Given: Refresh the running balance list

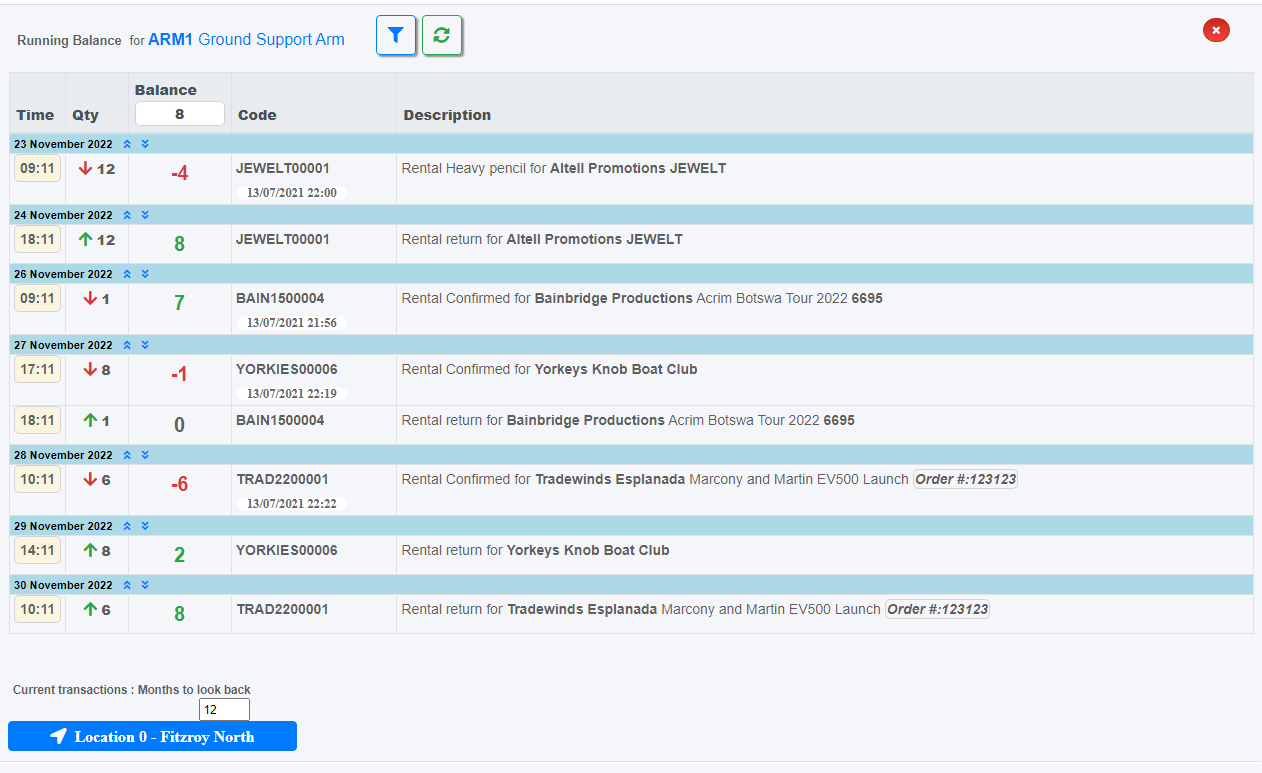Looking at the screenshot, I should click(442, 35).
